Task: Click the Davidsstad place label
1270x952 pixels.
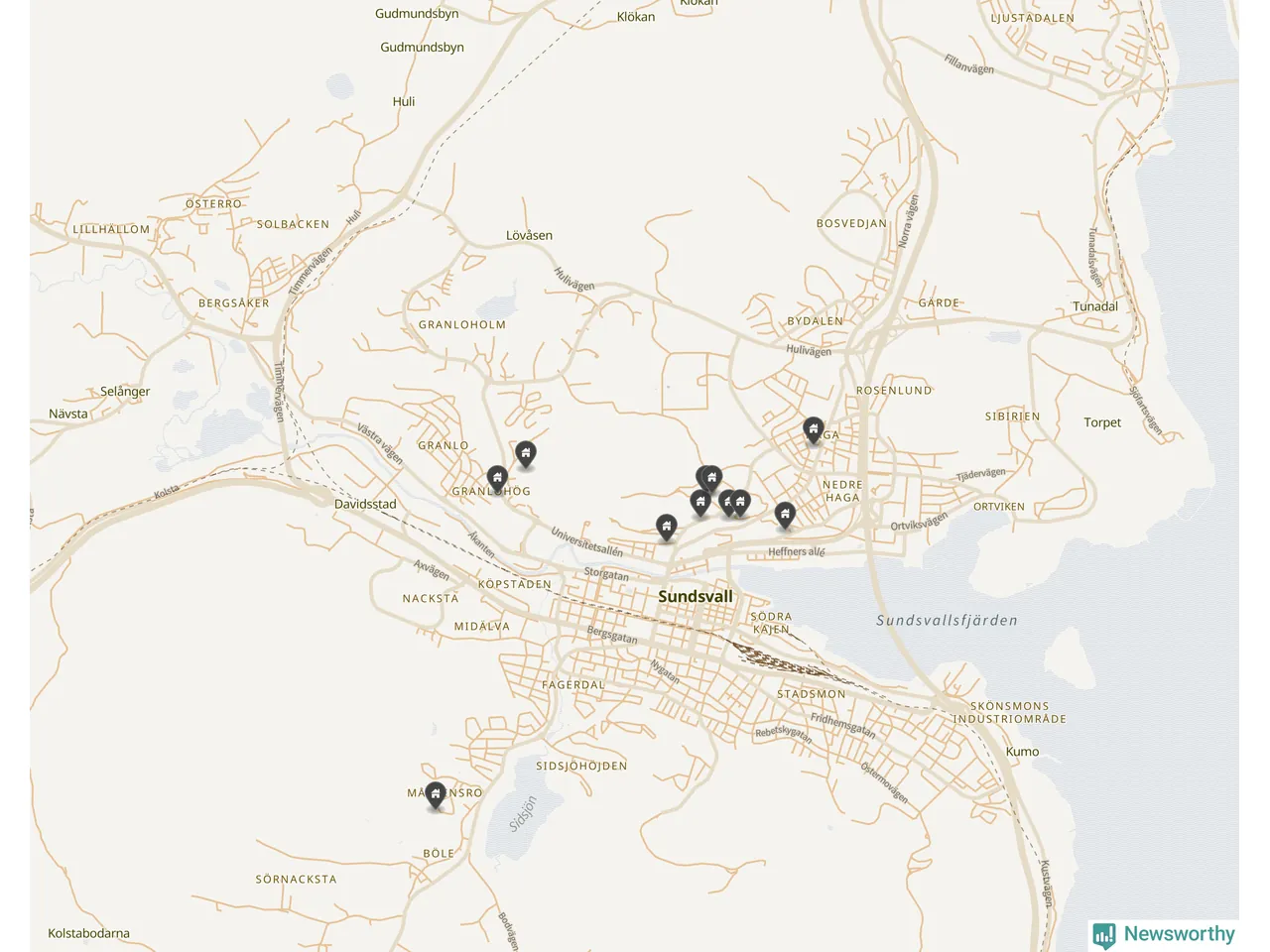Action: [x=365, y=504]
